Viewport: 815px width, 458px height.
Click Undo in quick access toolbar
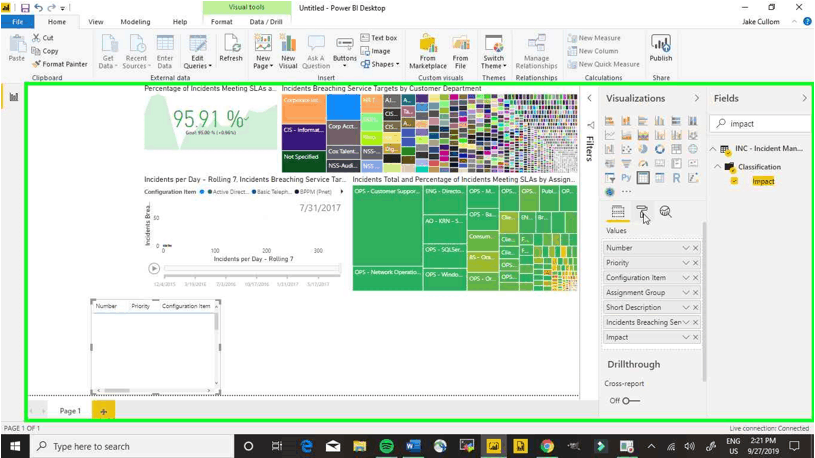click(38, 8)
